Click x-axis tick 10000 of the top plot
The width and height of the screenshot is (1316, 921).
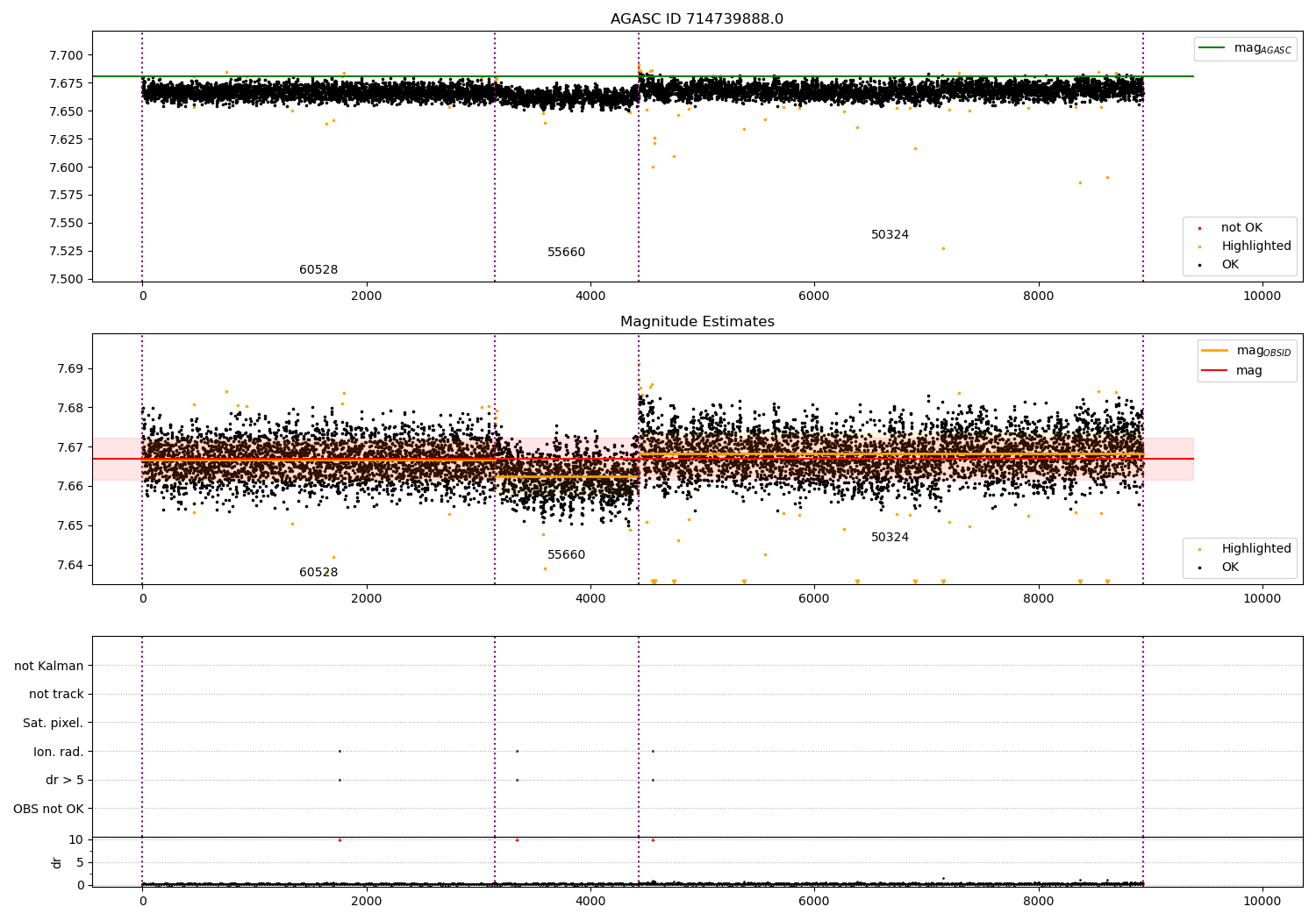click(1262, 296)
